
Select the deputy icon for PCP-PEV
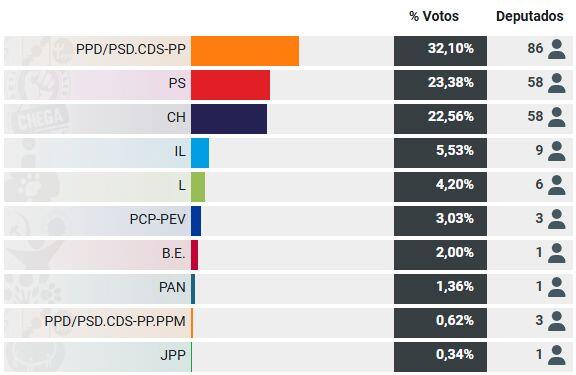(557, 219)
